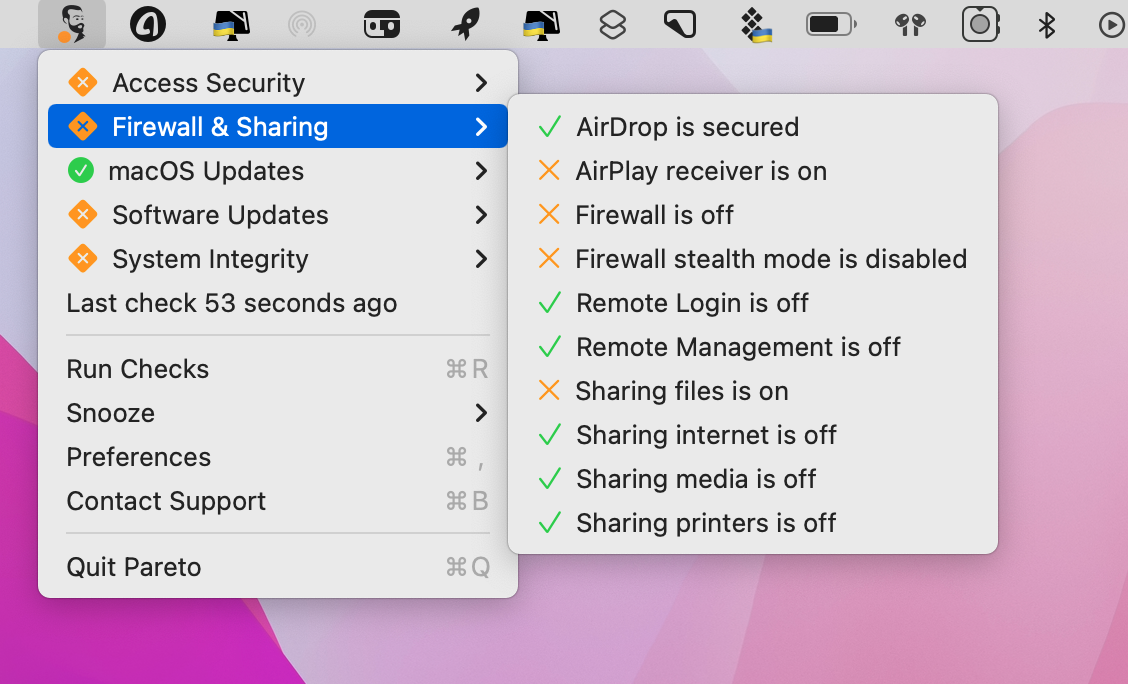Screen dimensions: 1128x684
Task: Click the dimmed concentric rings menu bar icon
Action: 302,25
